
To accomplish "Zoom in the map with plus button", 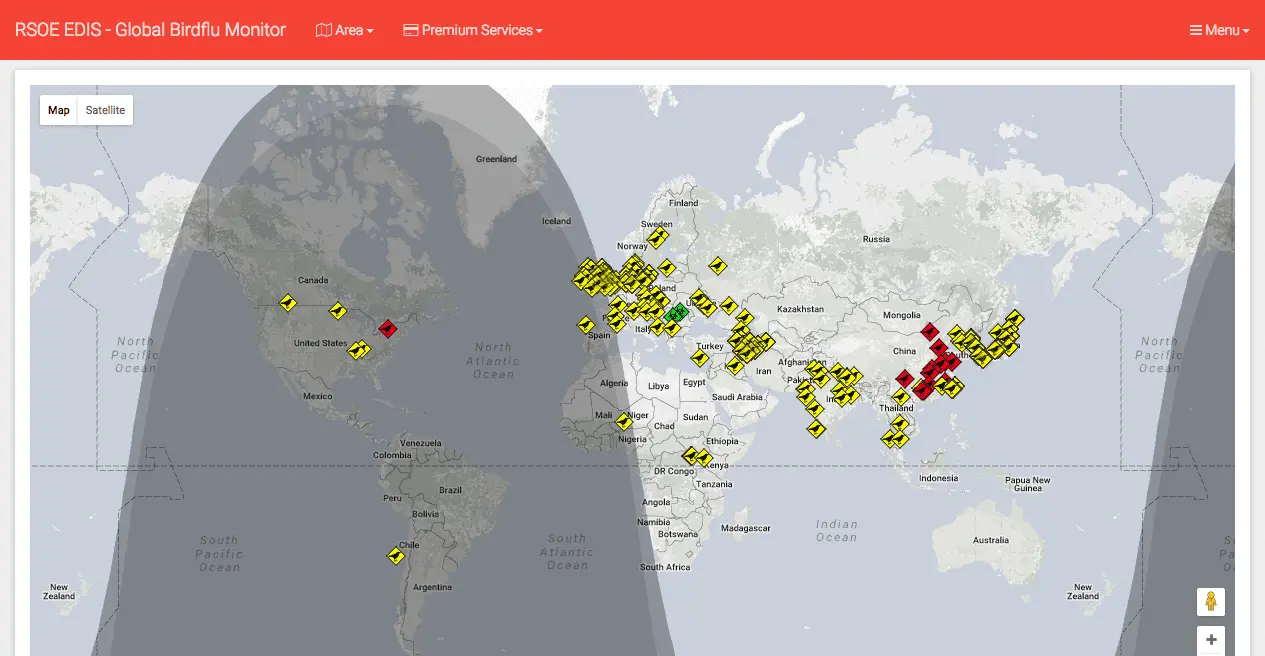I will tap(1211, 640).
